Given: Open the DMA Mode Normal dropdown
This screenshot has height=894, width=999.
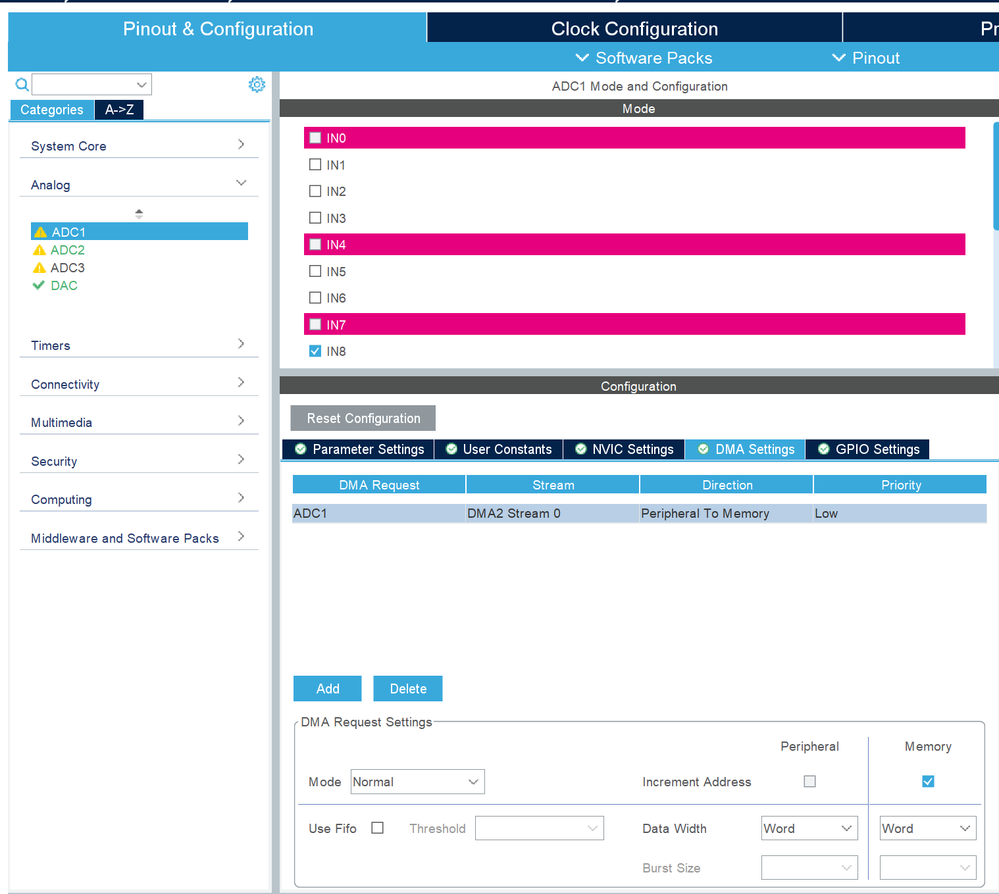Looking at the screenshot, I should (x=417, y=782).
